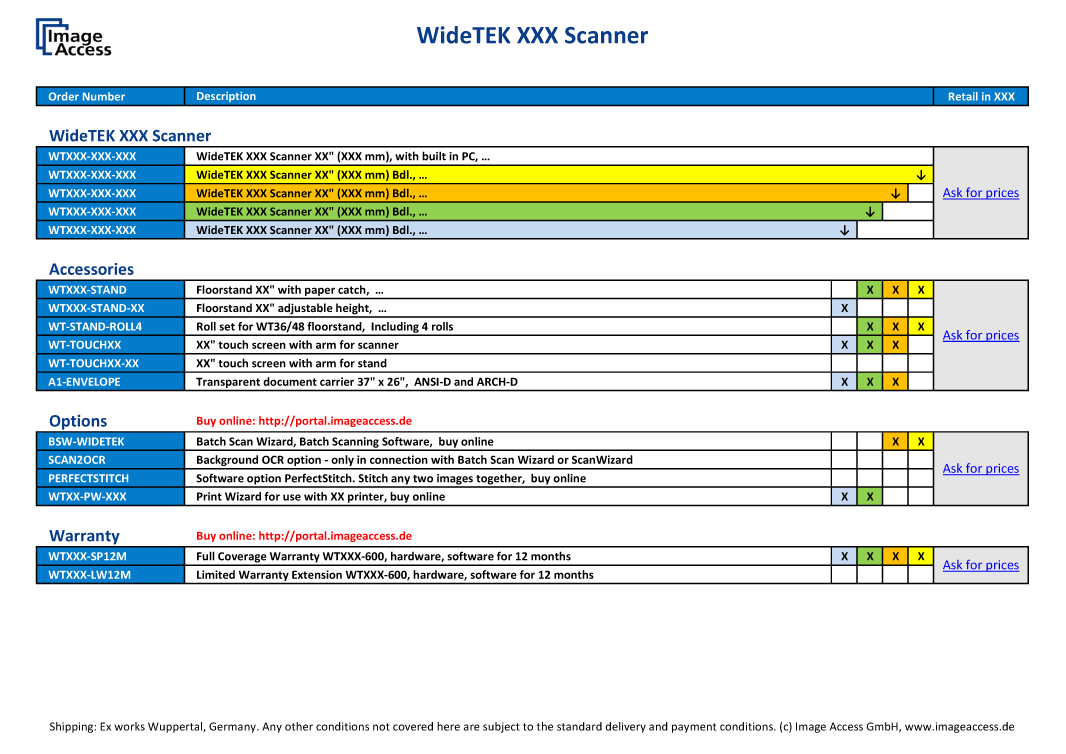The image size is (1066, 754).
Task: Click www.imageaccess.de in the shipping footer
Action: coord(959,727)
